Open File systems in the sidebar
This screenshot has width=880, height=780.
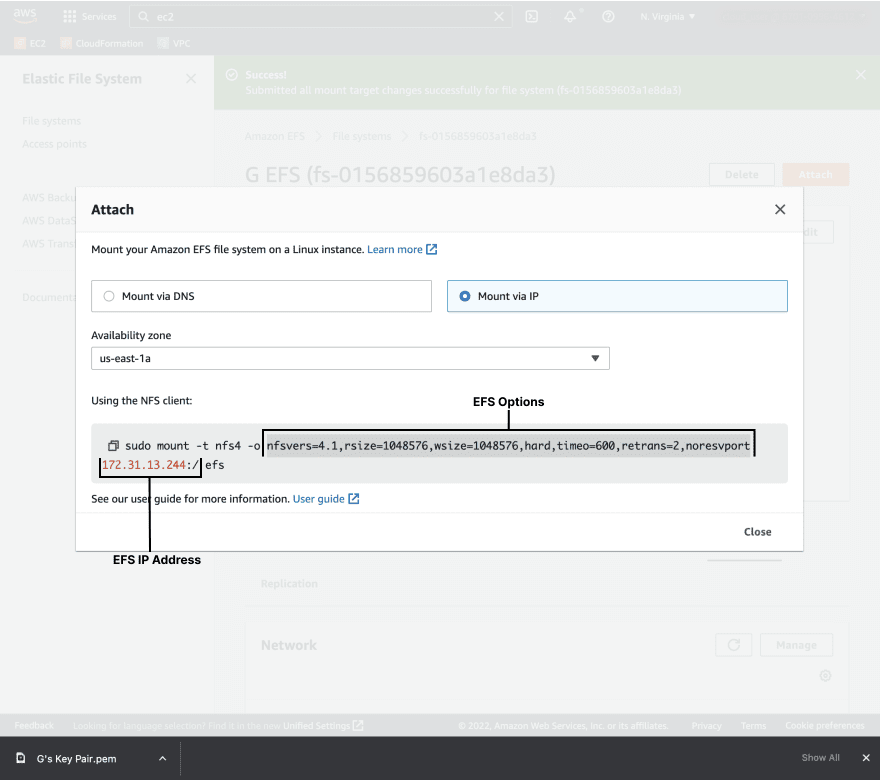(x=52, y=121)
